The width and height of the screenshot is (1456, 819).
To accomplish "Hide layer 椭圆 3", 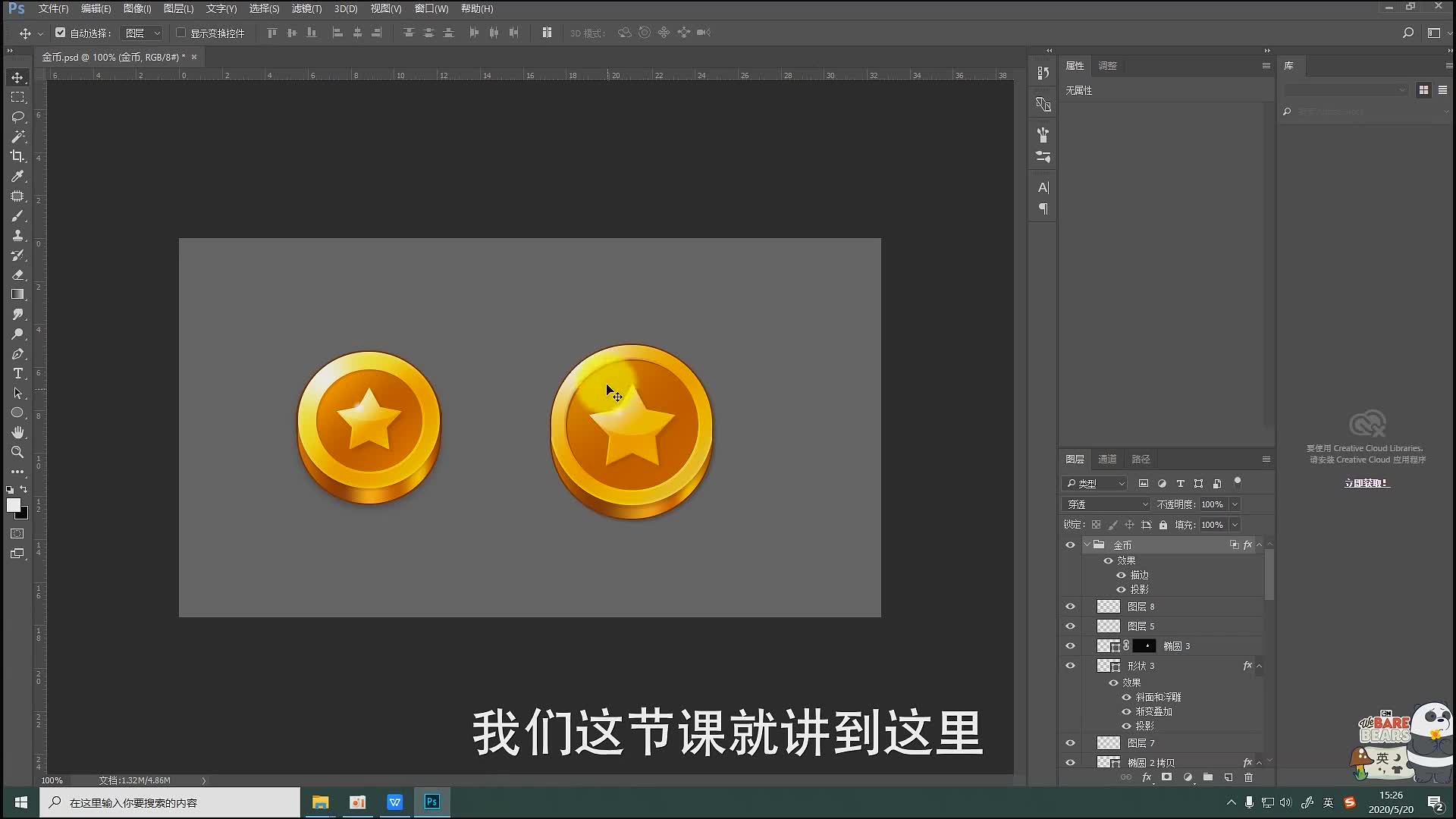I will pyautogui.click(x=1070, y=646).
